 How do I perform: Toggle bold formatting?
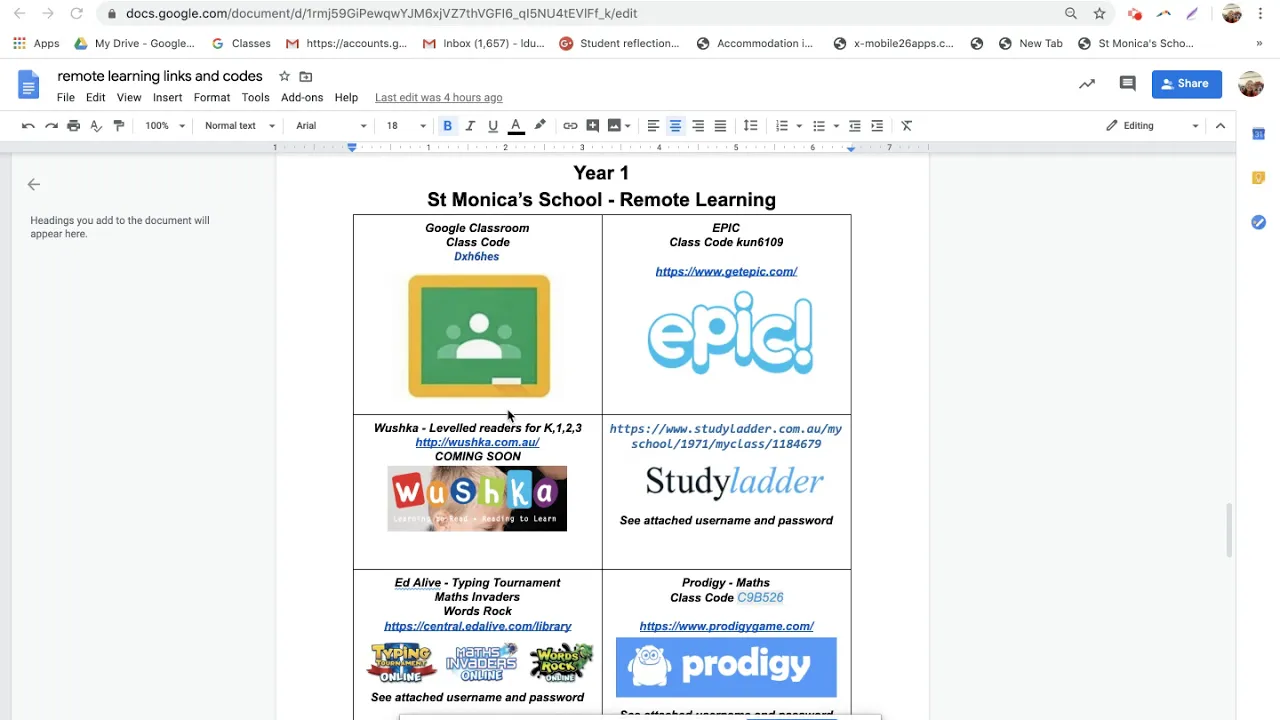[447, 126]
